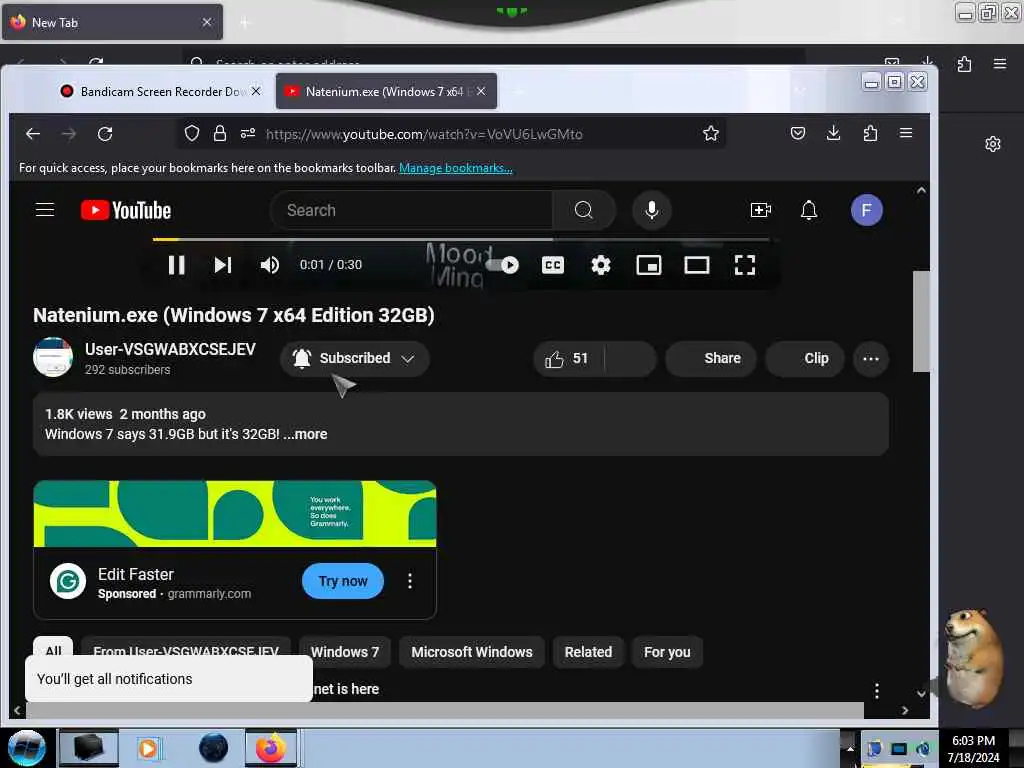Open User-VSGWABXCSEJEV channel avatar
Viewport: 1024px width, 768px height.
53,357
